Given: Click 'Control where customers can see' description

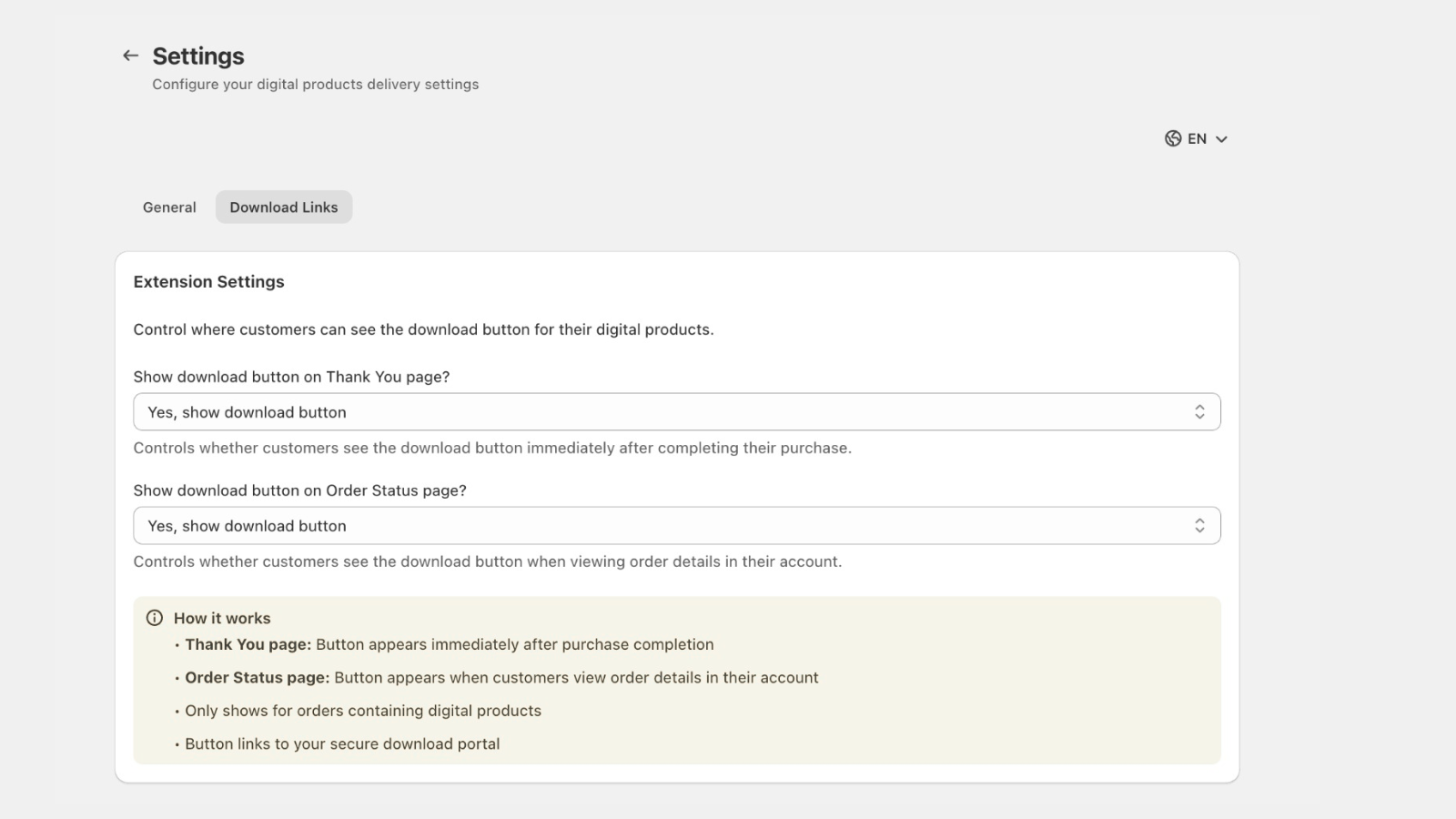Looking at the screenshot, I should [423, 329].
